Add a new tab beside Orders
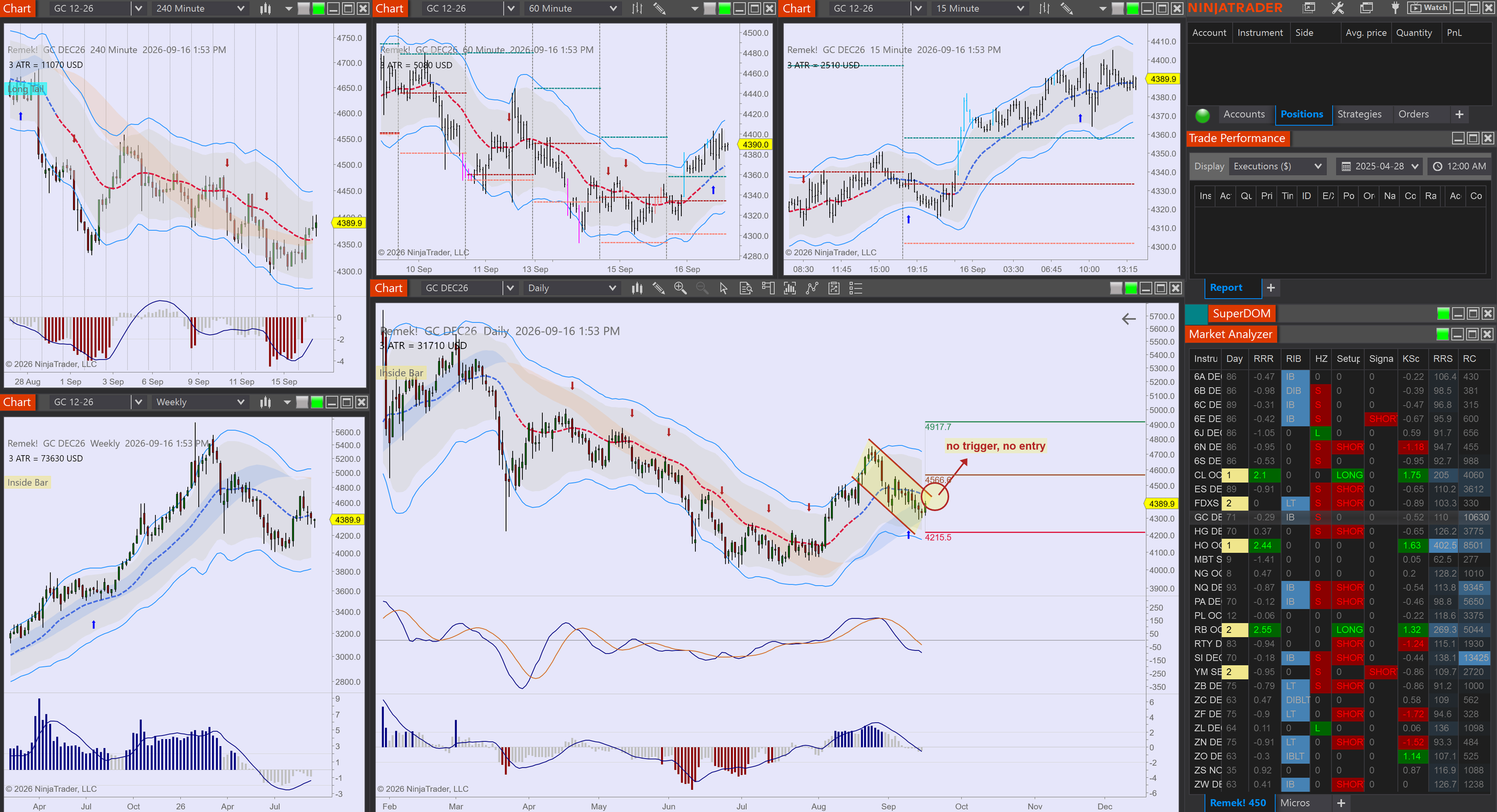 click(x=1459, y=114)
